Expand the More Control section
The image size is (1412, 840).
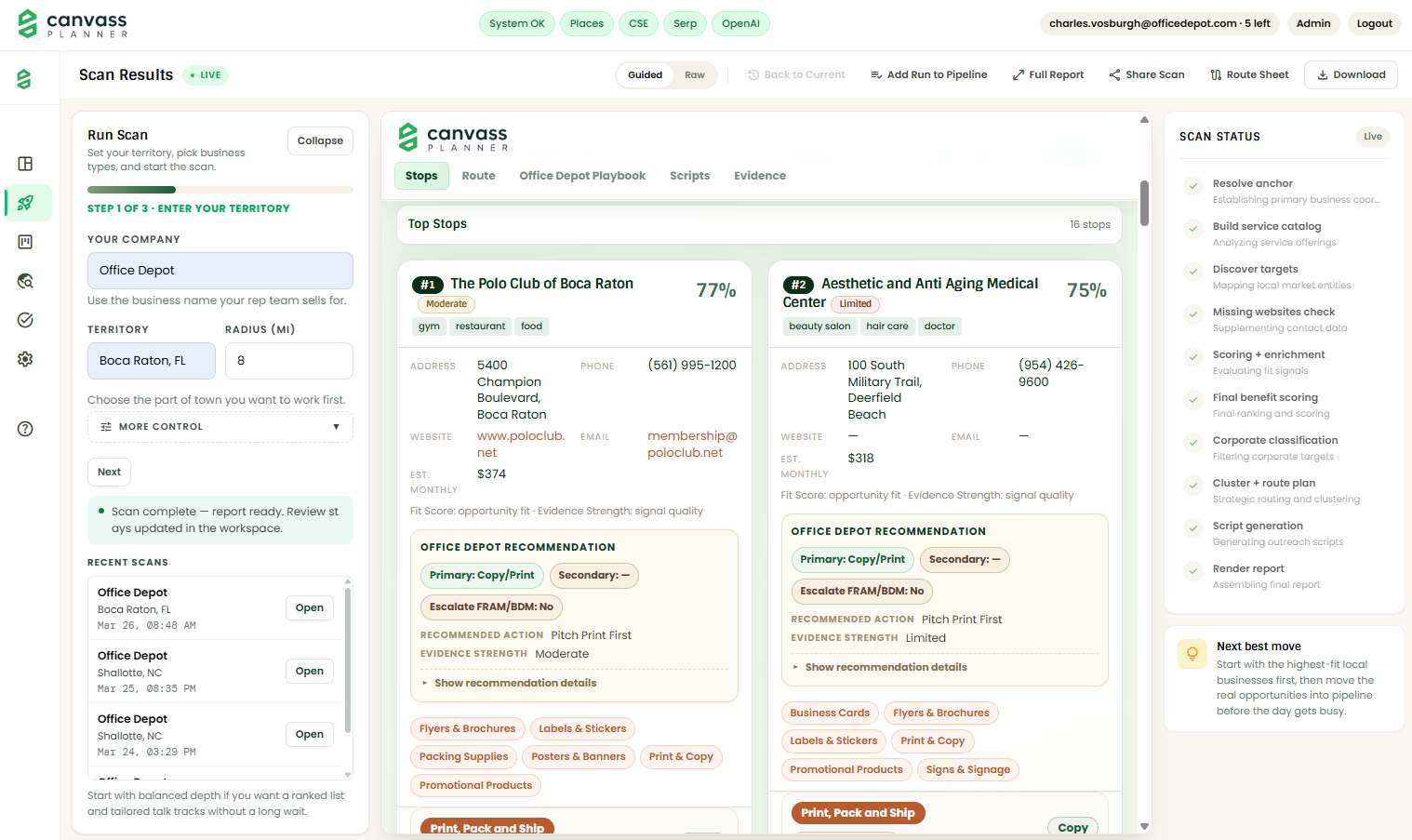pos(220,427)
